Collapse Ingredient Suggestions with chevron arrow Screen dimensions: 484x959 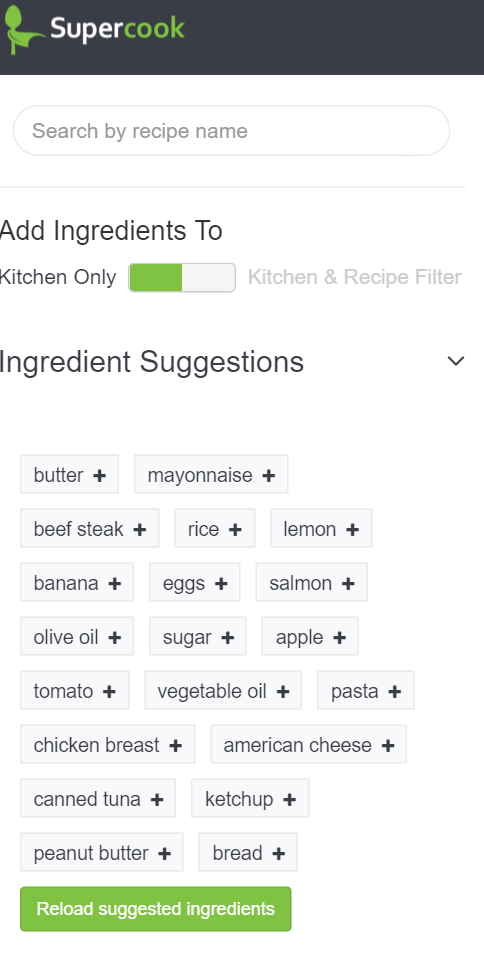[x=456, y=361]
